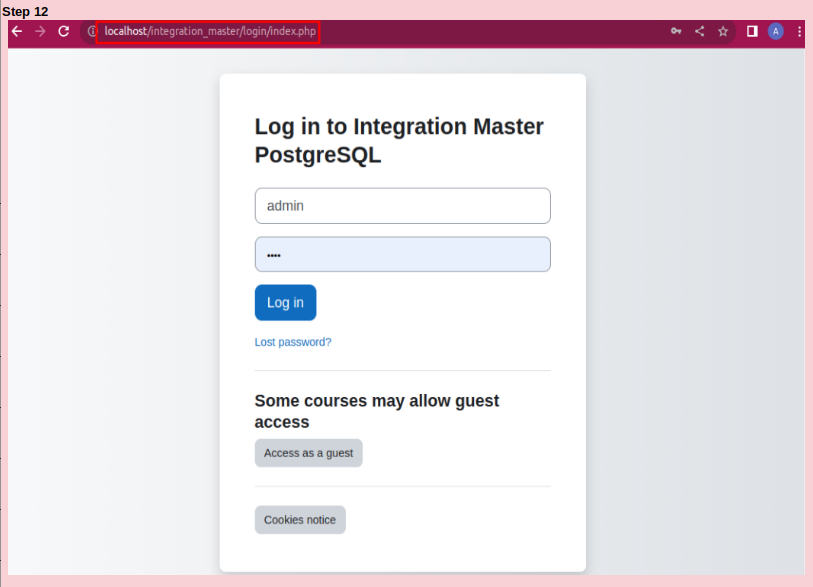Share this page via share icon

coord(699,31)
